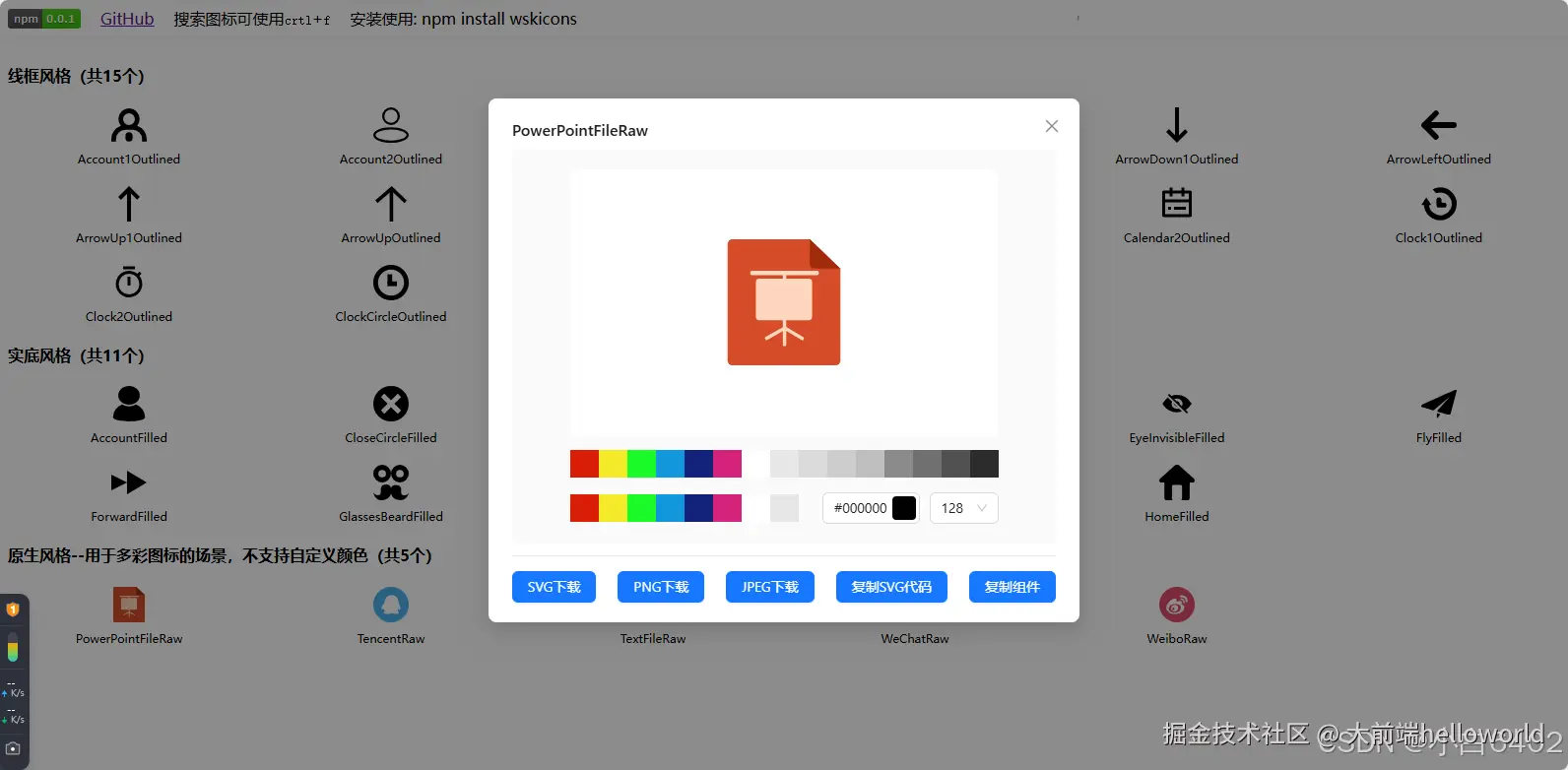Pick the ArrowUp1Outlined icon

click(x=129, y=204)
